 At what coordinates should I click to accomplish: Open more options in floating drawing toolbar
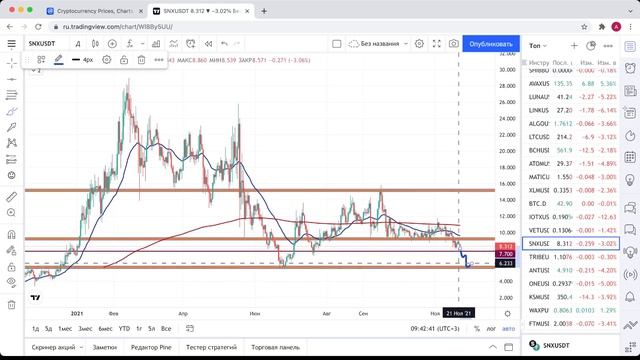click(159, 60)
